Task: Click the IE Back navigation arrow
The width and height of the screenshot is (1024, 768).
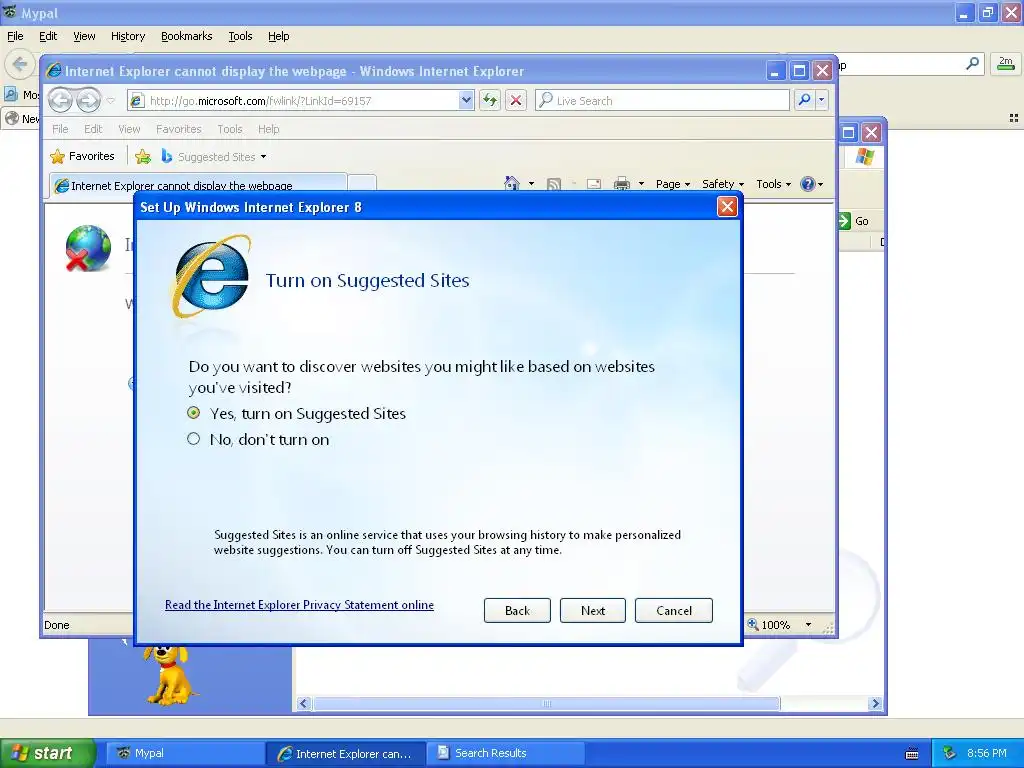Action: pos(60,101)
